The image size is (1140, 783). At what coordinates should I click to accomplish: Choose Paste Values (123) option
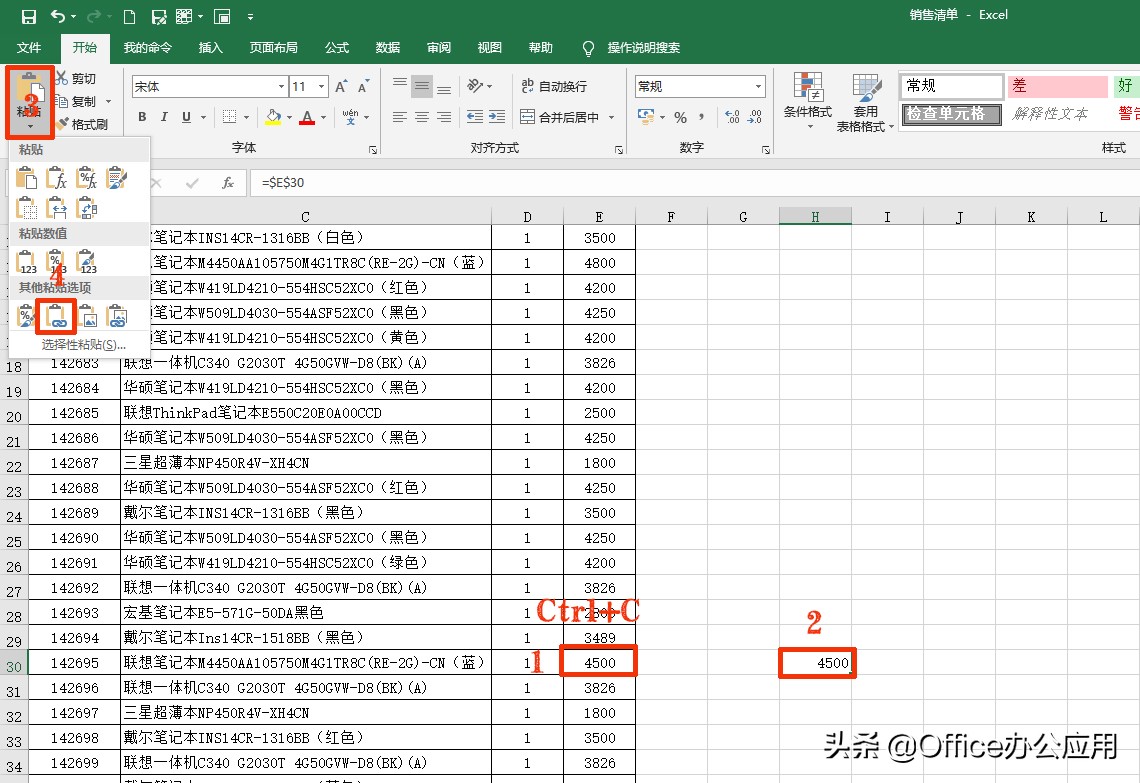pyautogui.click(x=26, y=262)
